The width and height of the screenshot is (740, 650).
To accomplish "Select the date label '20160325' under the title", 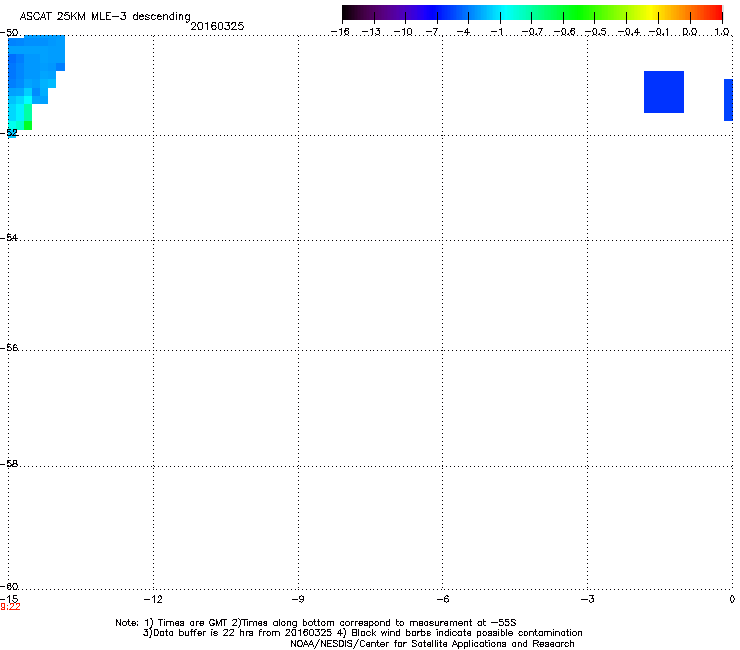I will [x=217, y=26].
